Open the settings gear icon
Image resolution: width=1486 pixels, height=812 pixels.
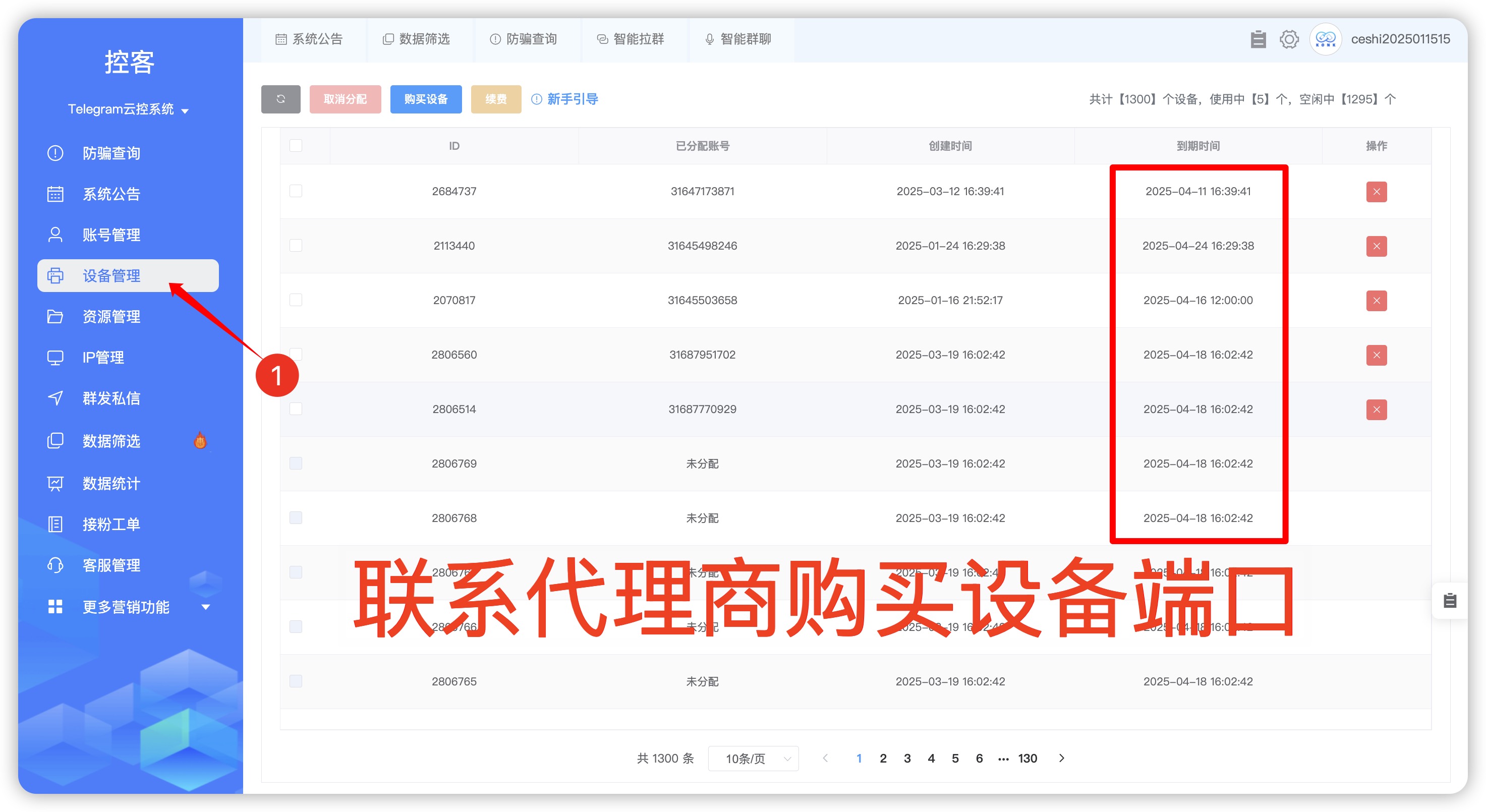coord(1289,39)
